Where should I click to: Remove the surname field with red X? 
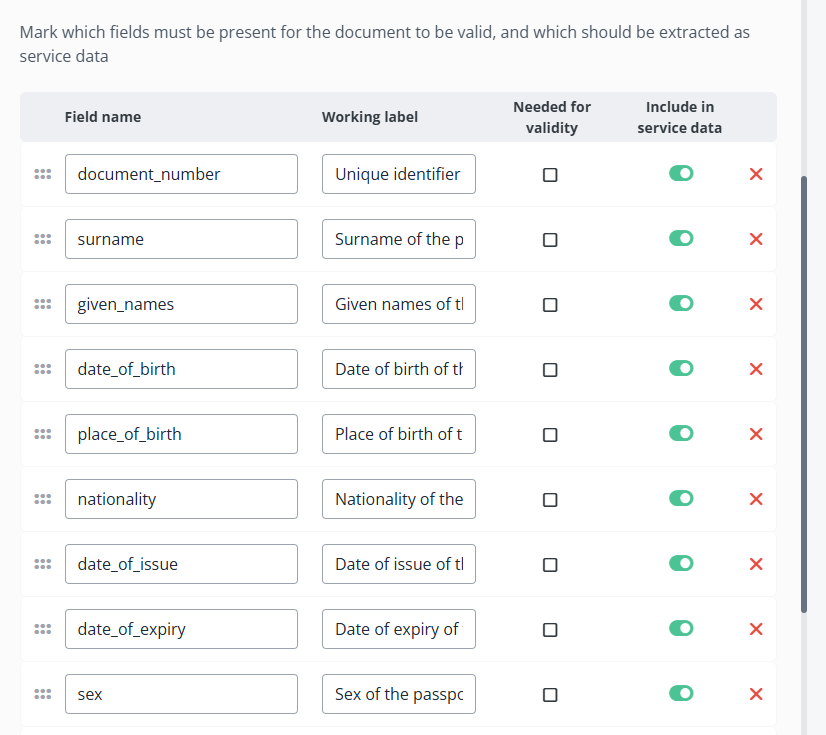click(x=756, y=239)
